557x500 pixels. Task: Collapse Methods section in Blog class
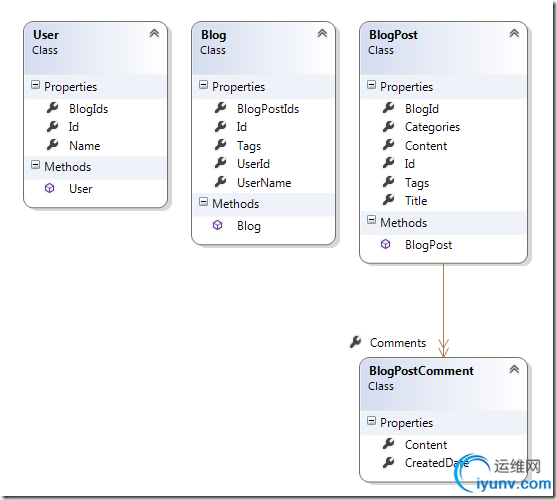click(204, 202)
